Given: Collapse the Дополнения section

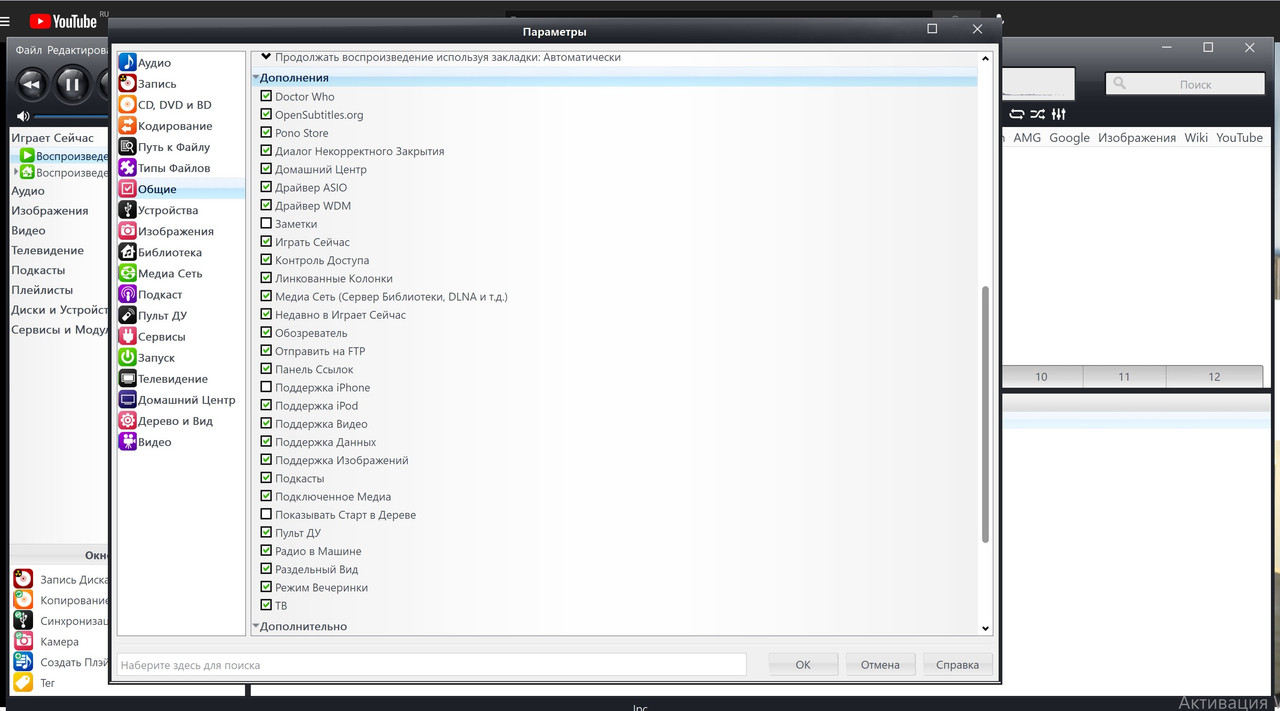Looking at the screenshot, I should [x=256, y=78].
